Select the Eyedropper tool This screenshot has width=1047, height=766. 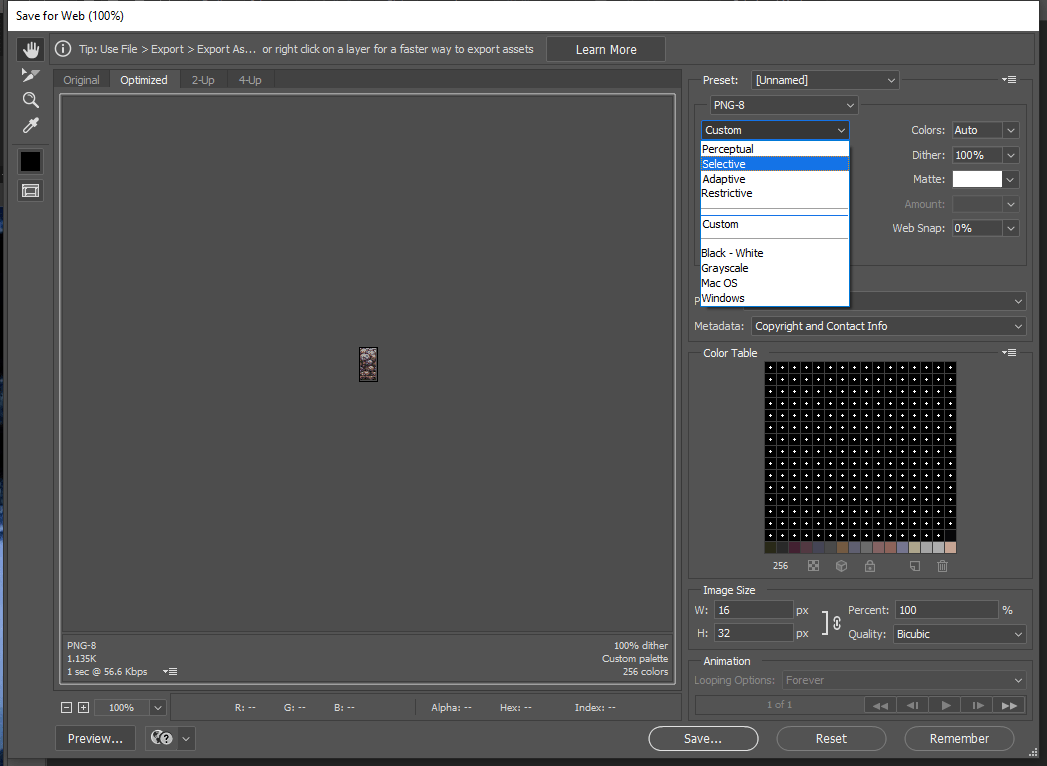[x=31, y=126]
